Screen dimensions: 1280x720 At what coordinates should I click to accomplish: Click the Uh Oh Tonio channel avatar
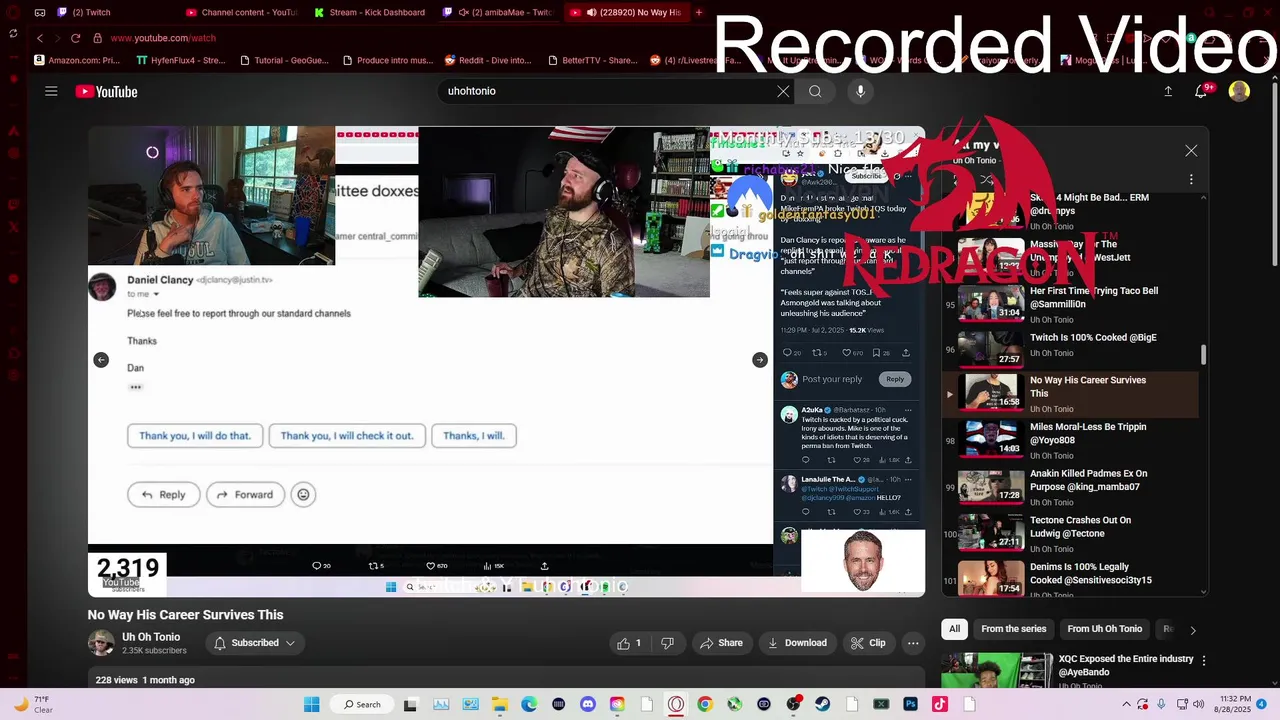pyautogui.click(x=101, y=643)
